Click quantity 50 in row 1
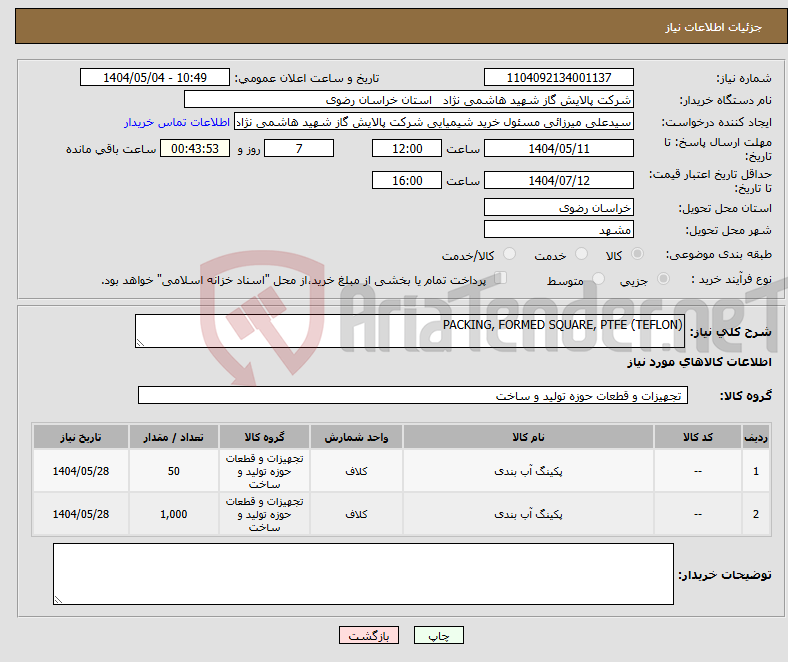Viewport: 788px width, 662px height. point(173,471)
